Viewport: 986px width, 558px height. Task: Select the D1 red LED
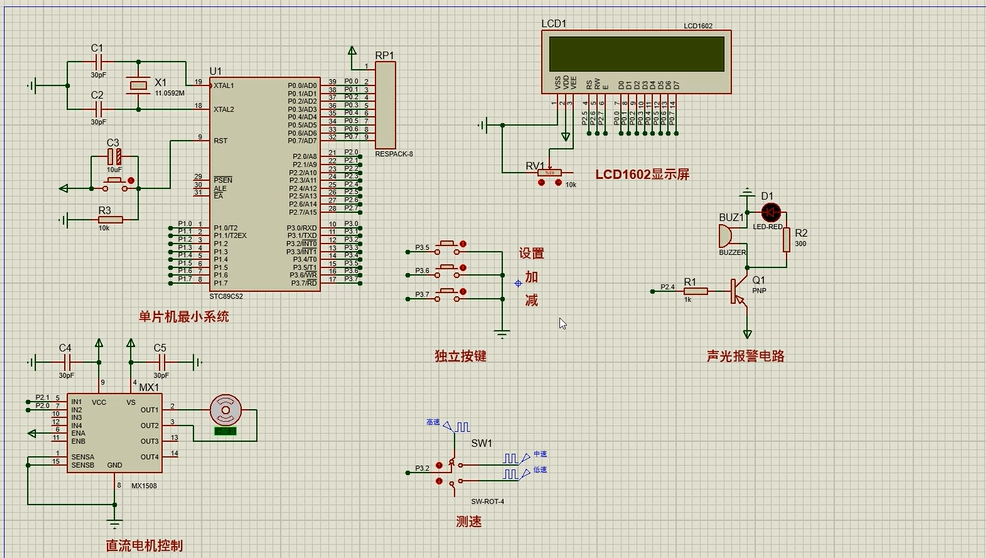tap(770, 212)
